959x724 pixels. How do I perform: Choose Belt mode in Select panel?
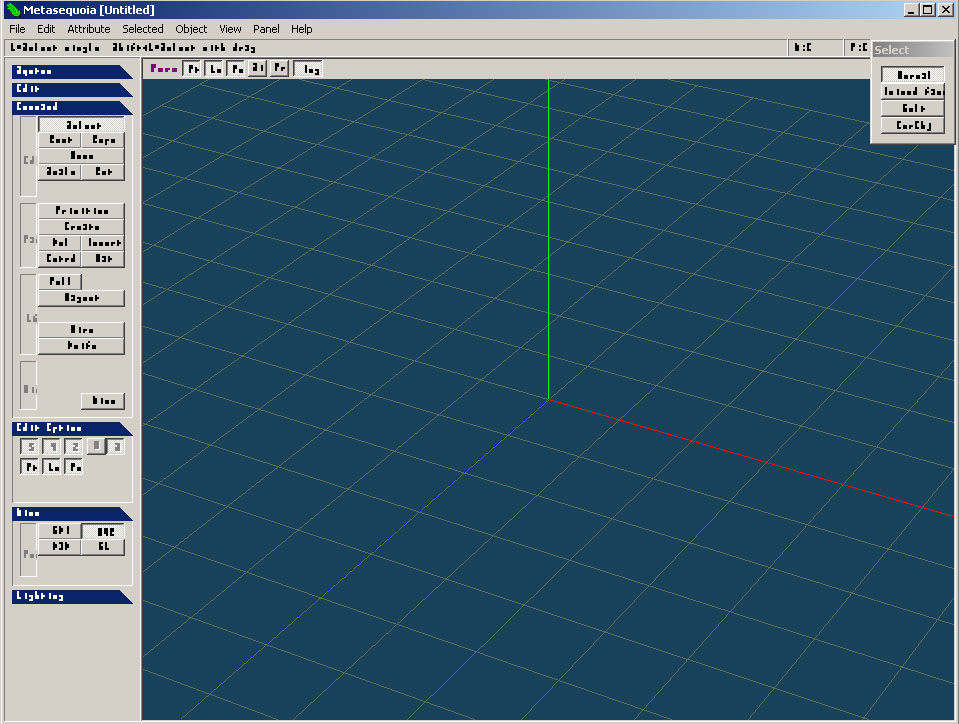[x=913, y=108]
